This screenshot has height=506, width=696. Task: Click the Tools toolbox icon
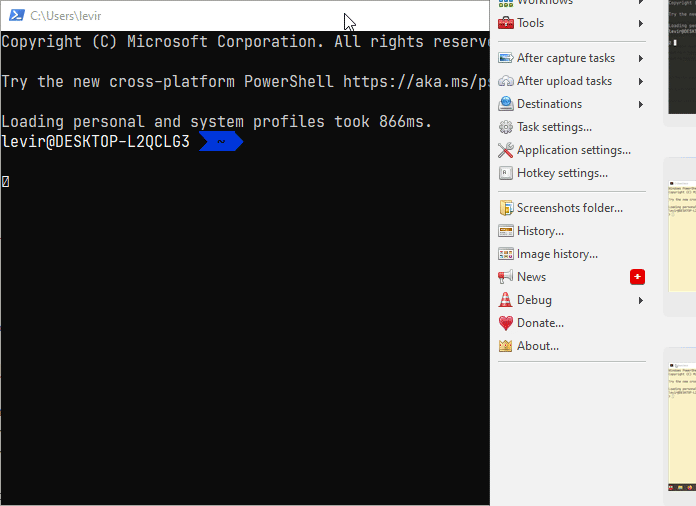[506, 23]
